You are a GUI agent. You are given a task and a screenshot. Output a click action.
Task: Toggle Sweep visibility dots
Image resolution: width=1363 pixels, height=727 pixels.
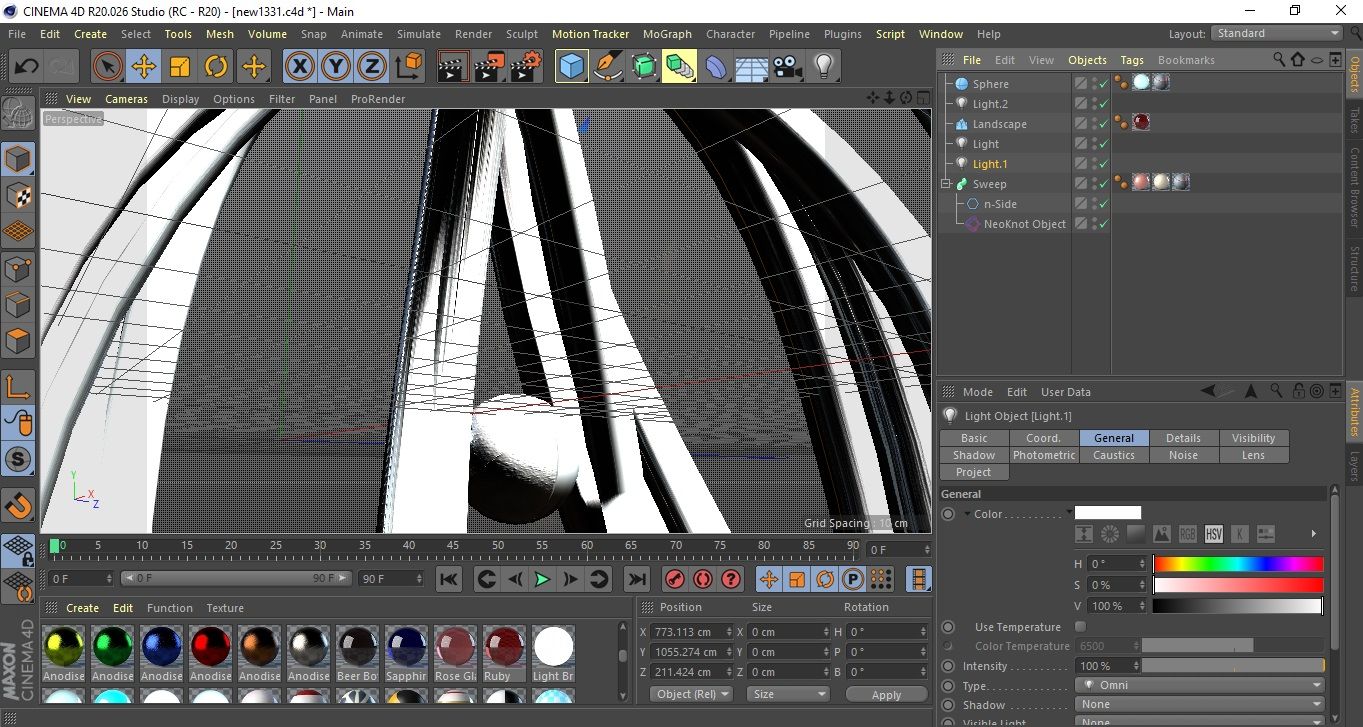click(1094, 184)
